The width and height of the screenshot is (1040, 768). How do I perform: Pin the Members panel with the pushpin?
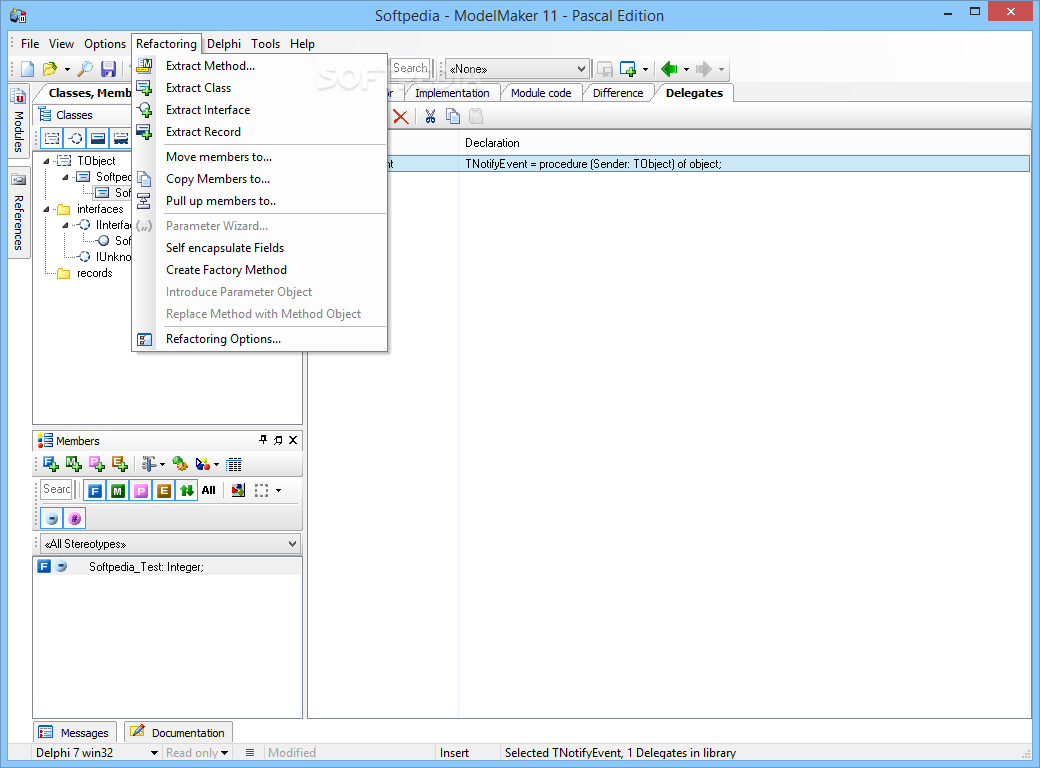(263, 440)
